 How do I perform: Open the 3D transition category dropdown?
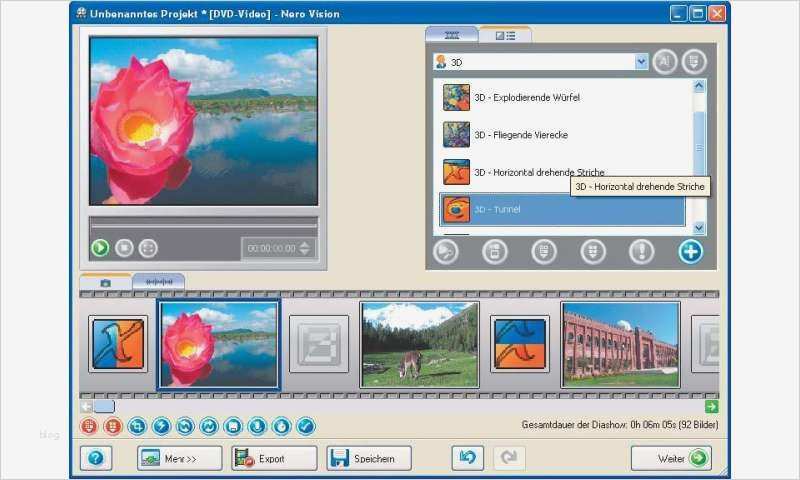click(641, 62)
